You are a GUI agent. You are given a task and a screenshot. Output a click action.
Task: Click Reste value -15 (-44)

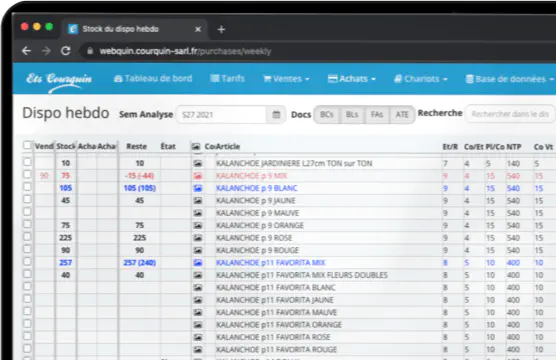(x=140, y=176)
